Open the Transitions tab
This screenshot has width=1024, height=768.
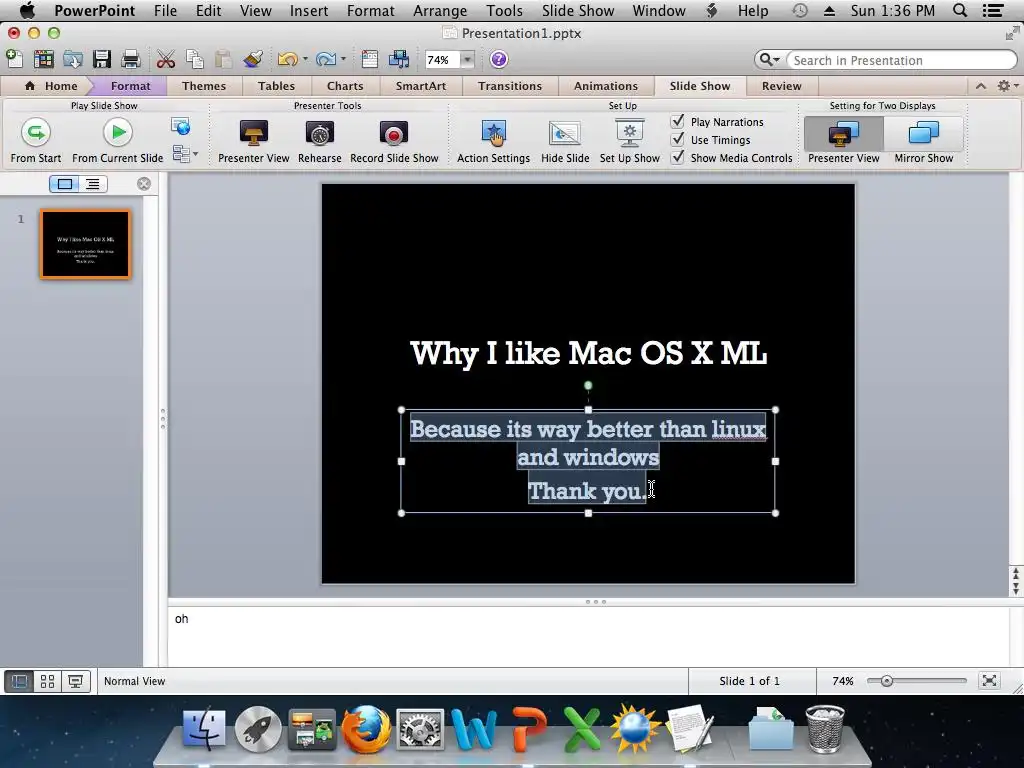point(510,86)
